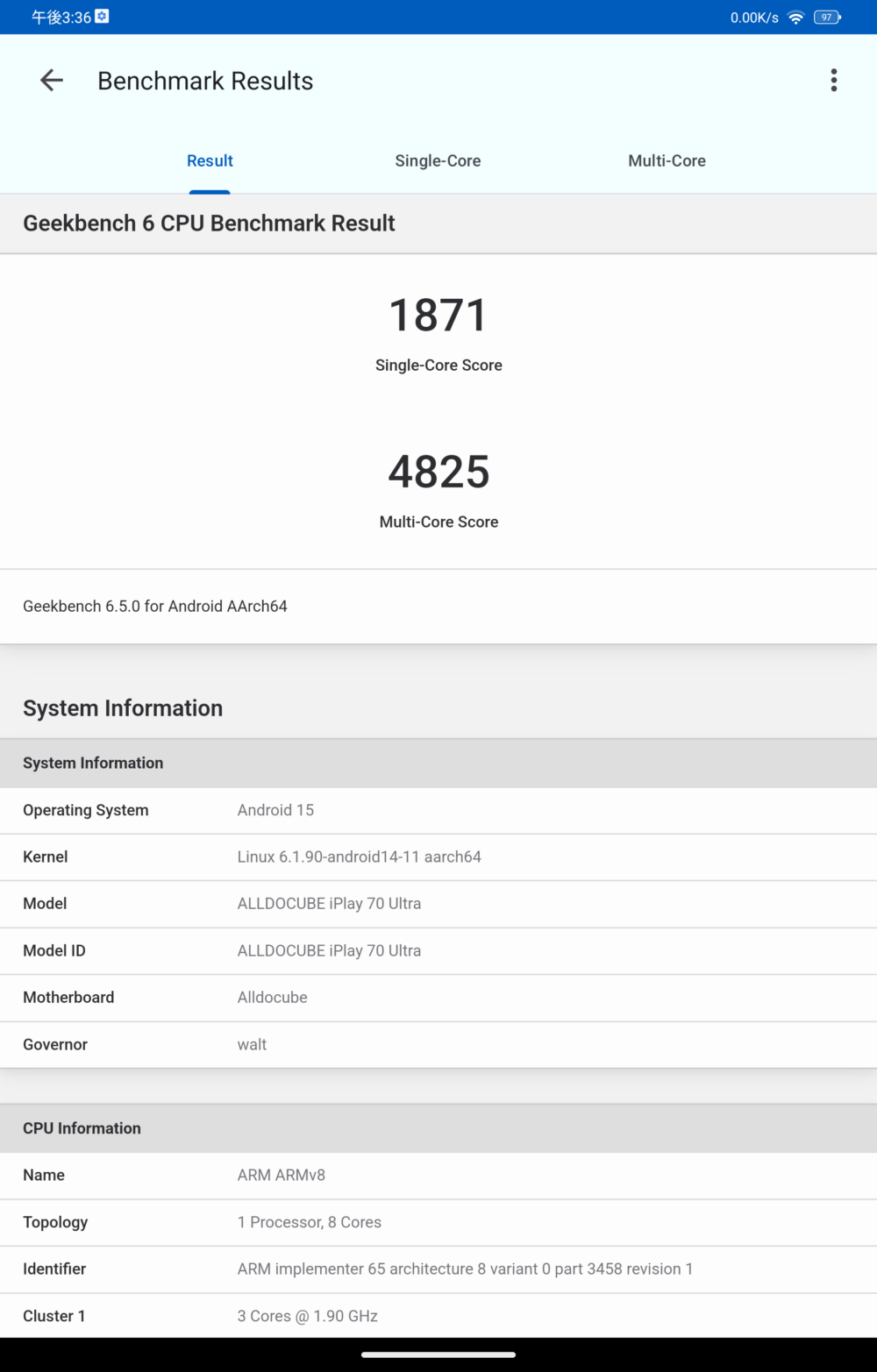Image resolution: width=877 pixels, height=1372 pixels.
Task: Tap the bottom navigation gesture bar
Action: (x=438, y=1354)
